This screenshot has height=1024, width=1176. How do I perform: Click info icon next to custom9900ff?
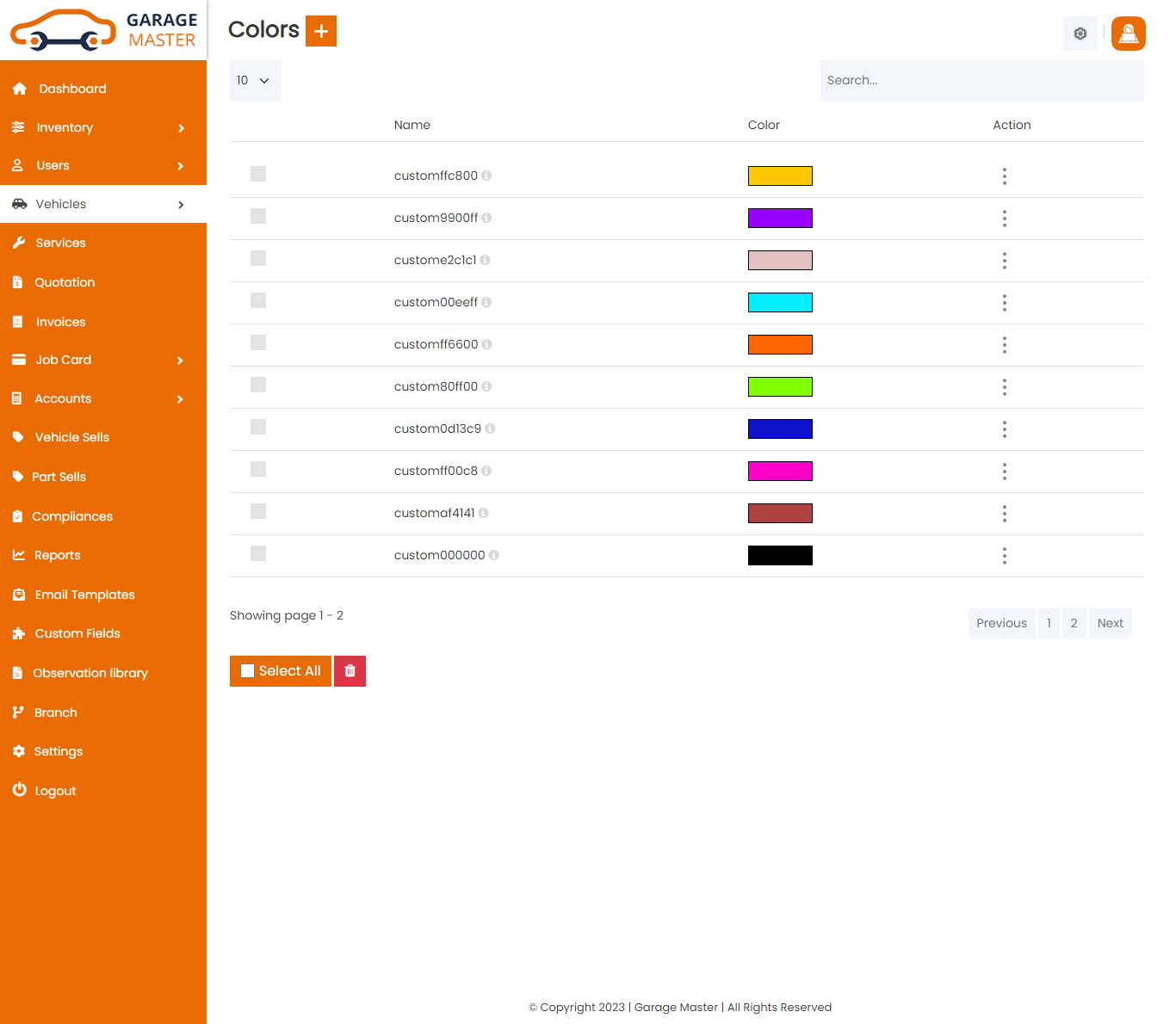[486, 218]
